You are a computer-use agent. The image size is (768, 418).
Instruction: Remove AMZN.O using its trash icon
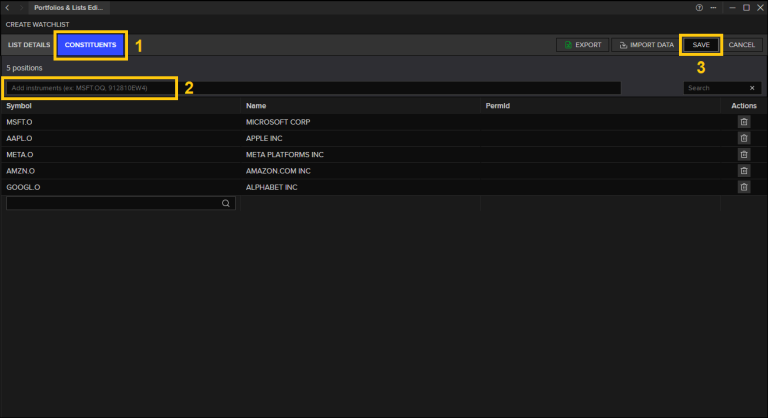click(744, 171)
